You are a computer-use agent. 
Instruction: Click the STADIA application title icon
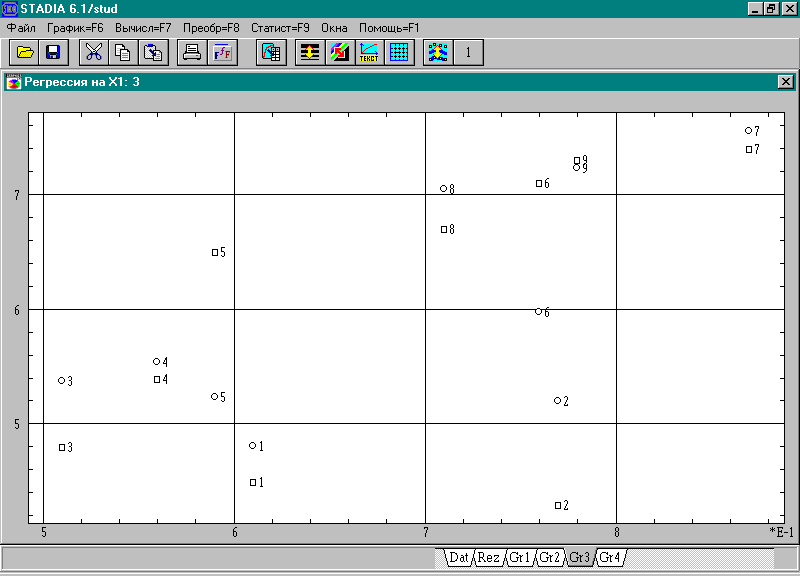10,9
